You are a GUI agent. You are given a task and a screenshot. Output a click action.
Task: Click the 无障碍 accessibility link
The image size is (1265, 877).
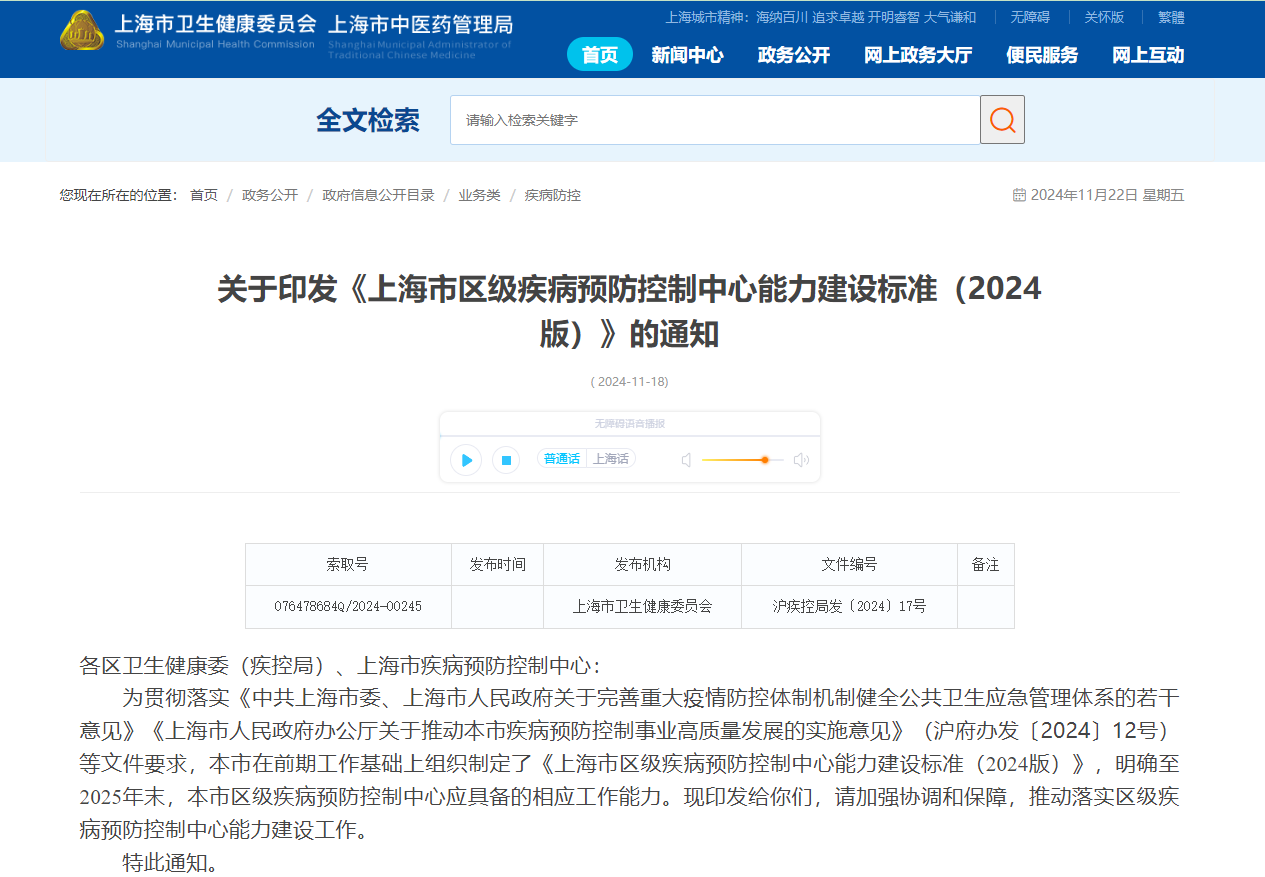1029,17
